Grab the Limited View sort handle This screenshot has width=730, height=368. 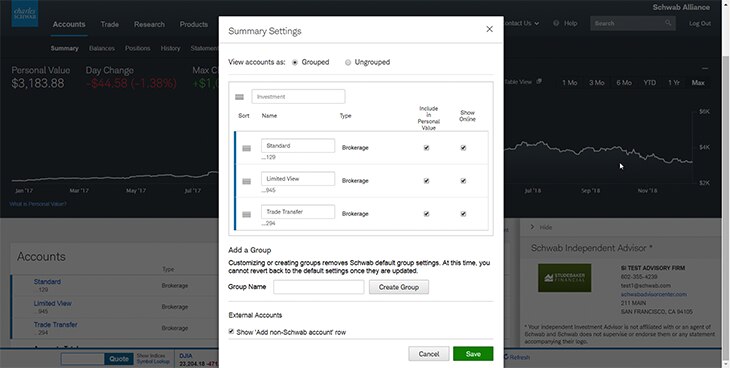(247, 181)
